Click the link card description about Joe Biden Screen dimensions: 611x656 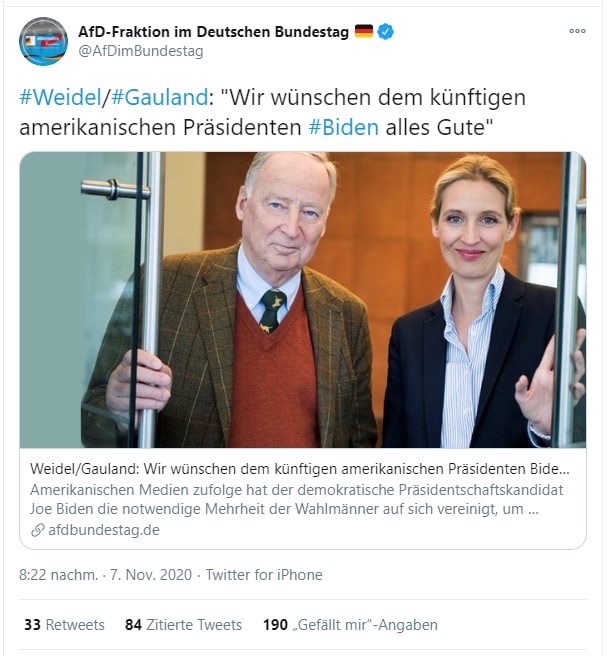coord(297,499)
